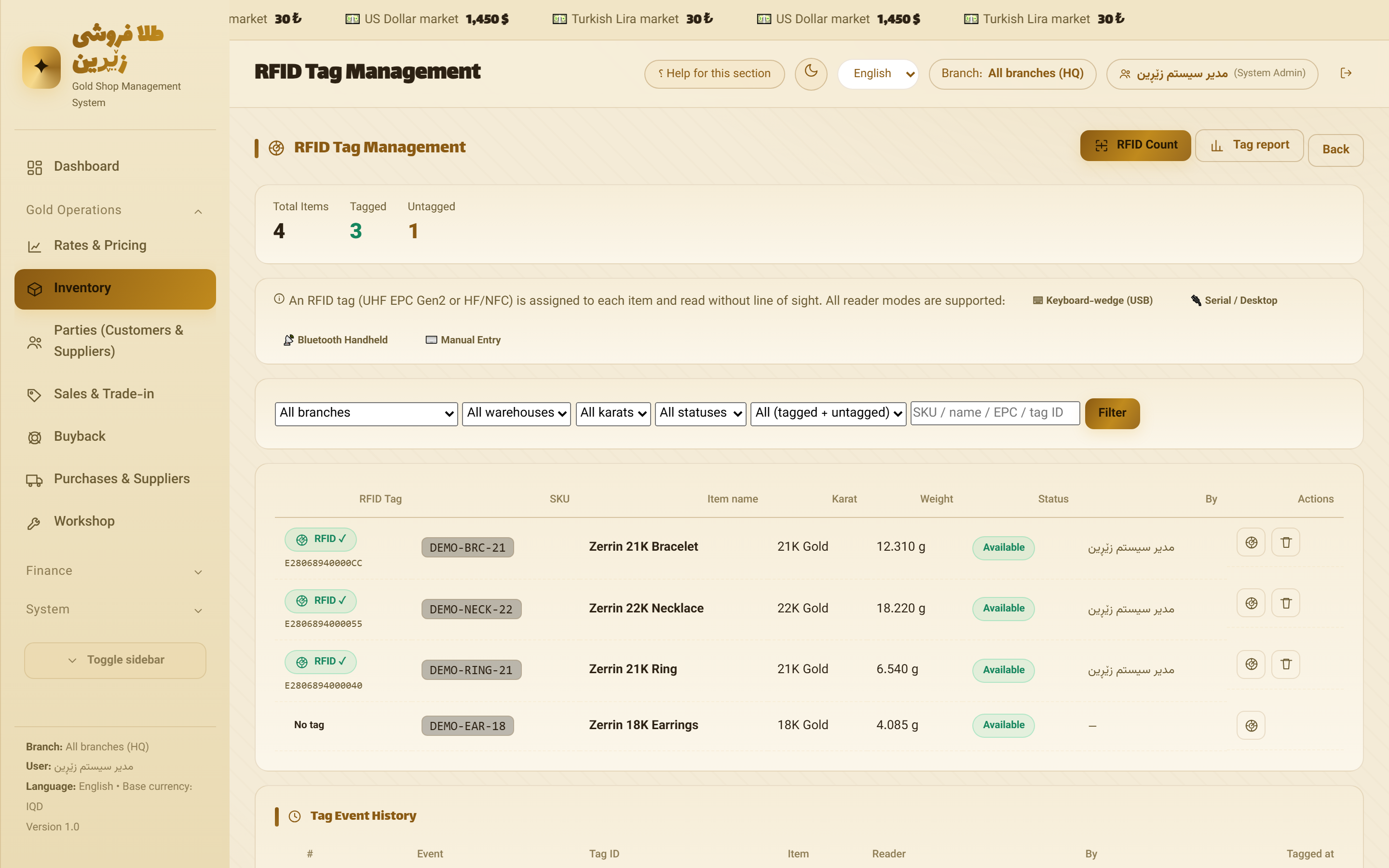Click the RFID badge on DEMO-NECK-22 row
This screenshot has height=868, width=1389.
click(x=320, y=600)
